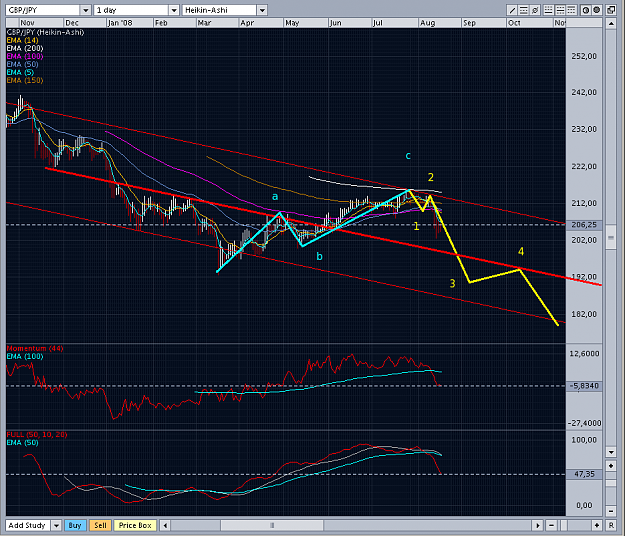Screen dimensions: 625x536
Task: Click the crossed-circle remove drawings icon
Action: click(x=535, y=10)
